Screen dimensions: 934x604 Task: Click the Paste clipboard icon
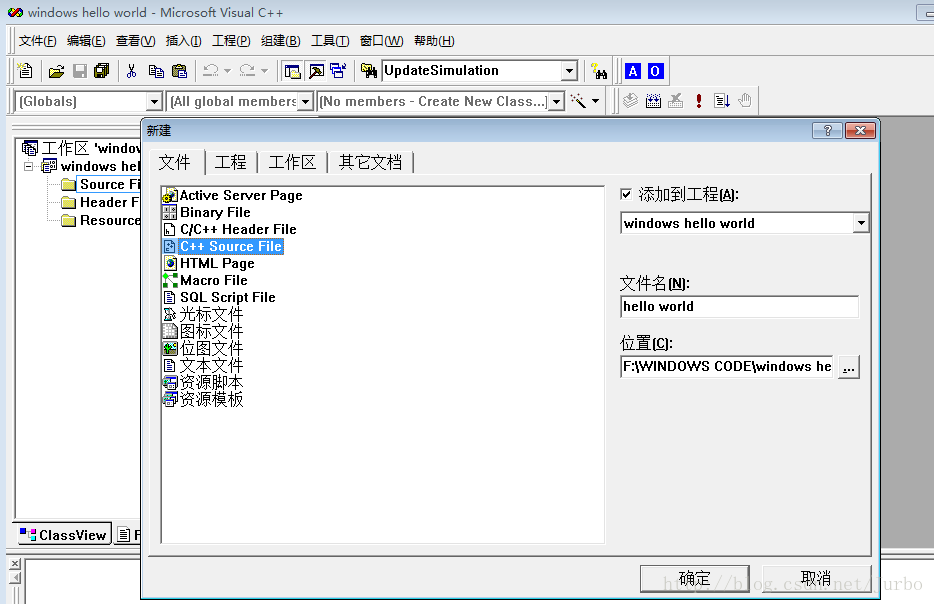pyautogui.click(x=179, y=71)
